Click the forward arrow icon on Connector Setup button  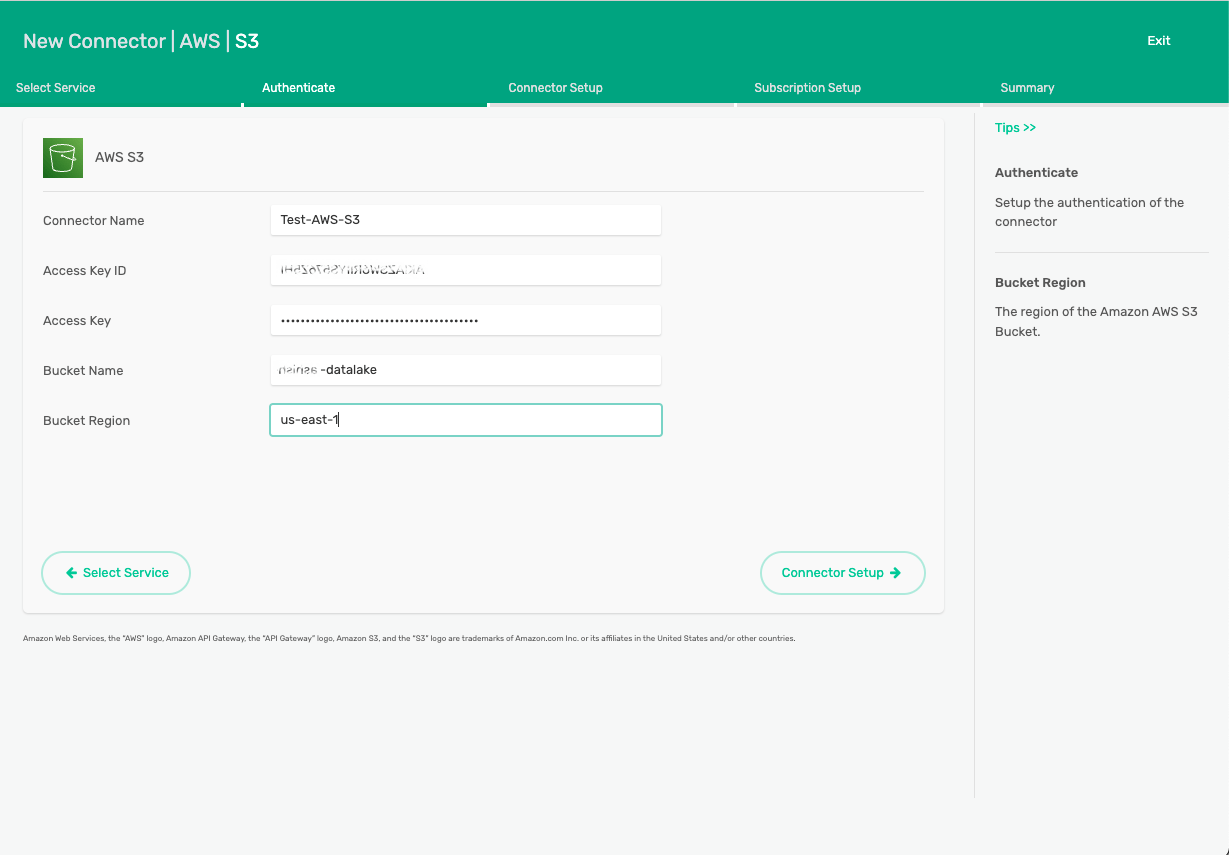tap(894, 573)
